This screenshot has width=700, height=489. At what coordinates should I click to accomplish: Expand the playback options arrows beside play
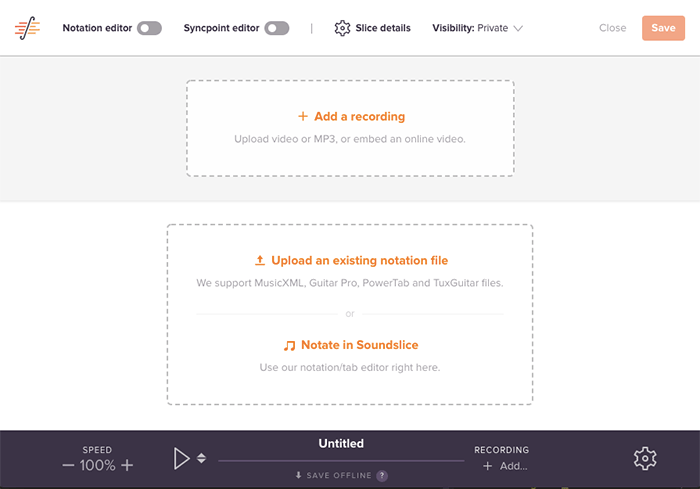pos(201,458)
